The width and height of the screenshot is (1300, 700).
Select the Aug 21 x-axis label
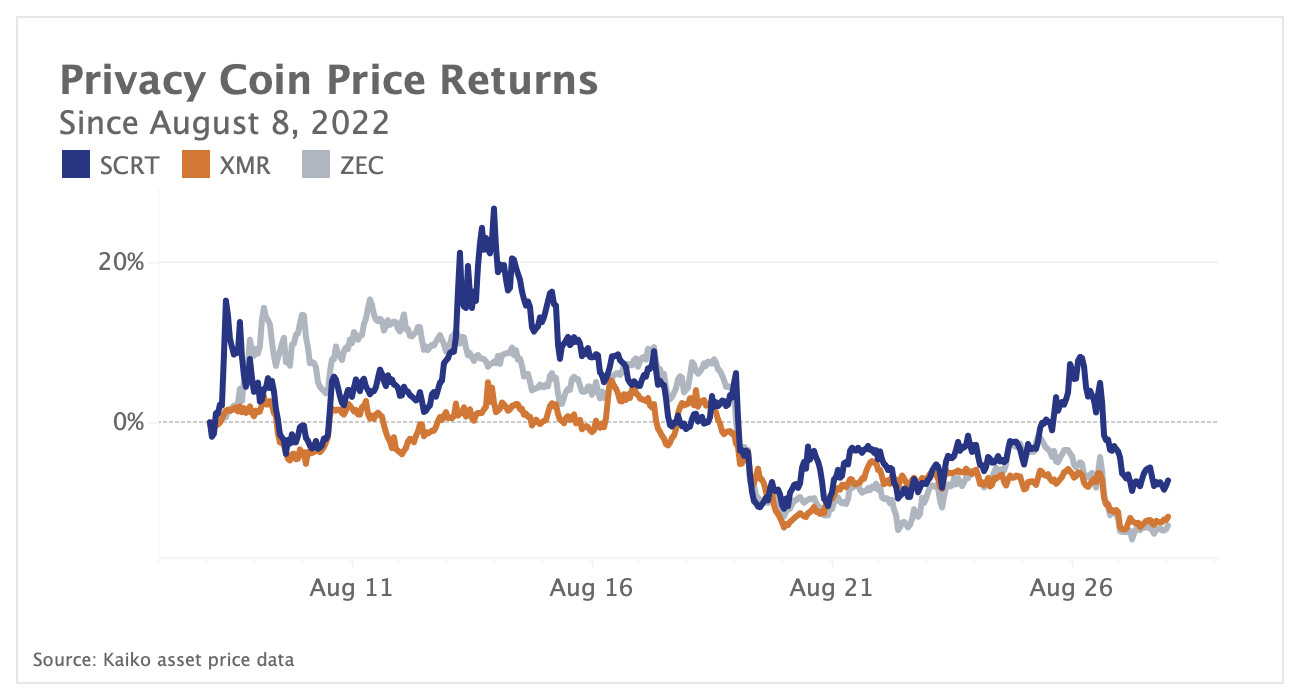[831, 588]
